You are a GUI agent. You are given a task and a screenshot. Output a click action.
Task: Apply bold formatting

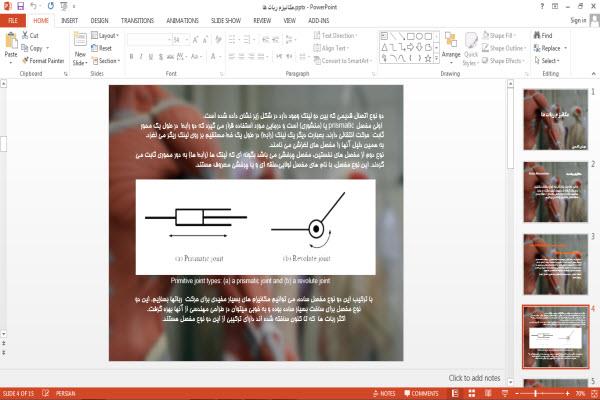pos(131,57)
